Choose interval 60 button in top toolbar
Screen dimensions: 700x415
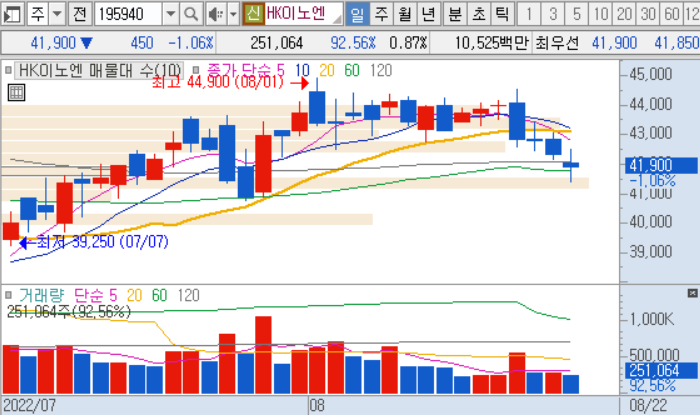pyautogui.click(x=671, y=14)
